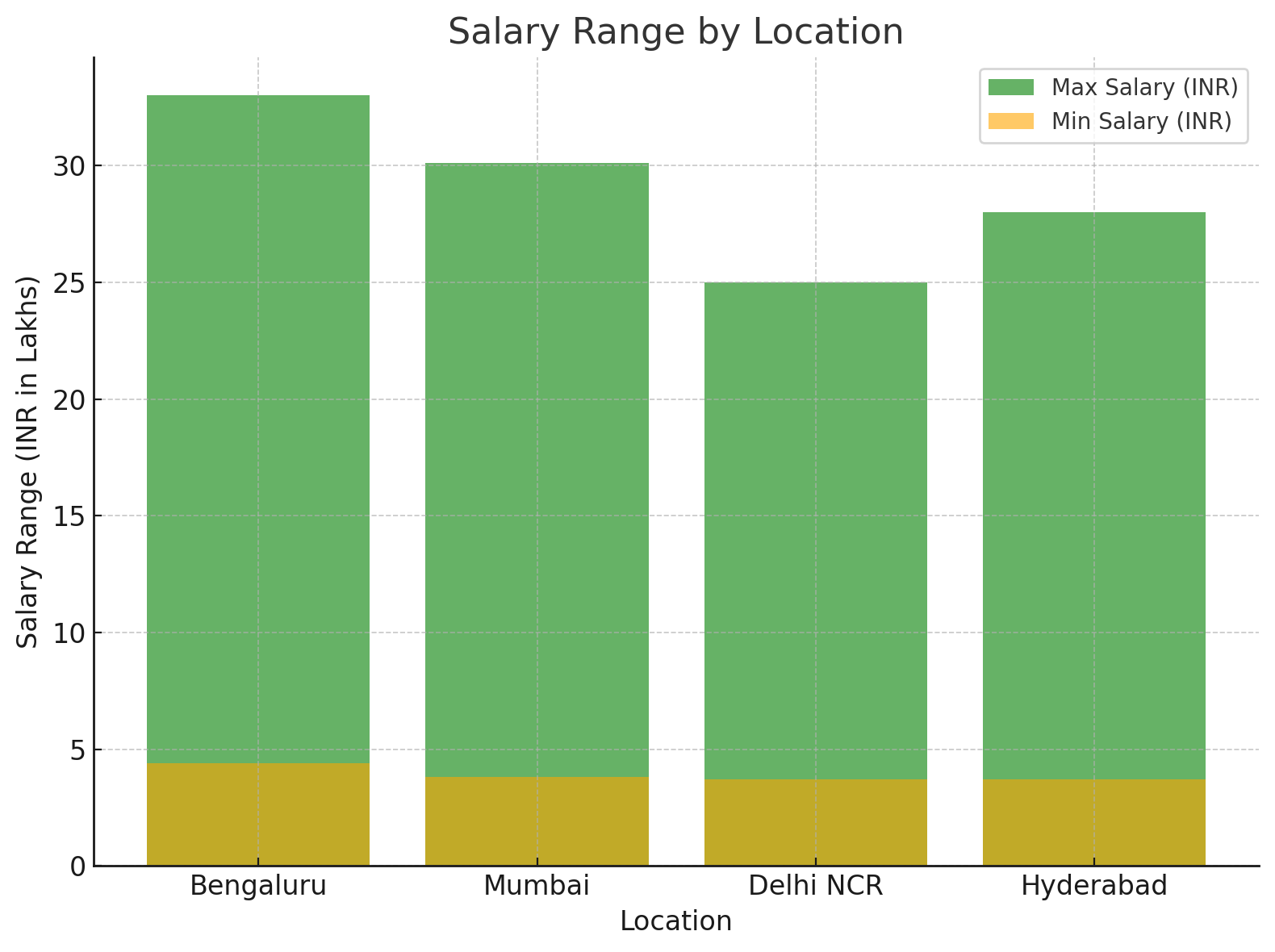Click the orange Min Salary legend swatch
The image size is (1275, 952).
[1011, 121]
